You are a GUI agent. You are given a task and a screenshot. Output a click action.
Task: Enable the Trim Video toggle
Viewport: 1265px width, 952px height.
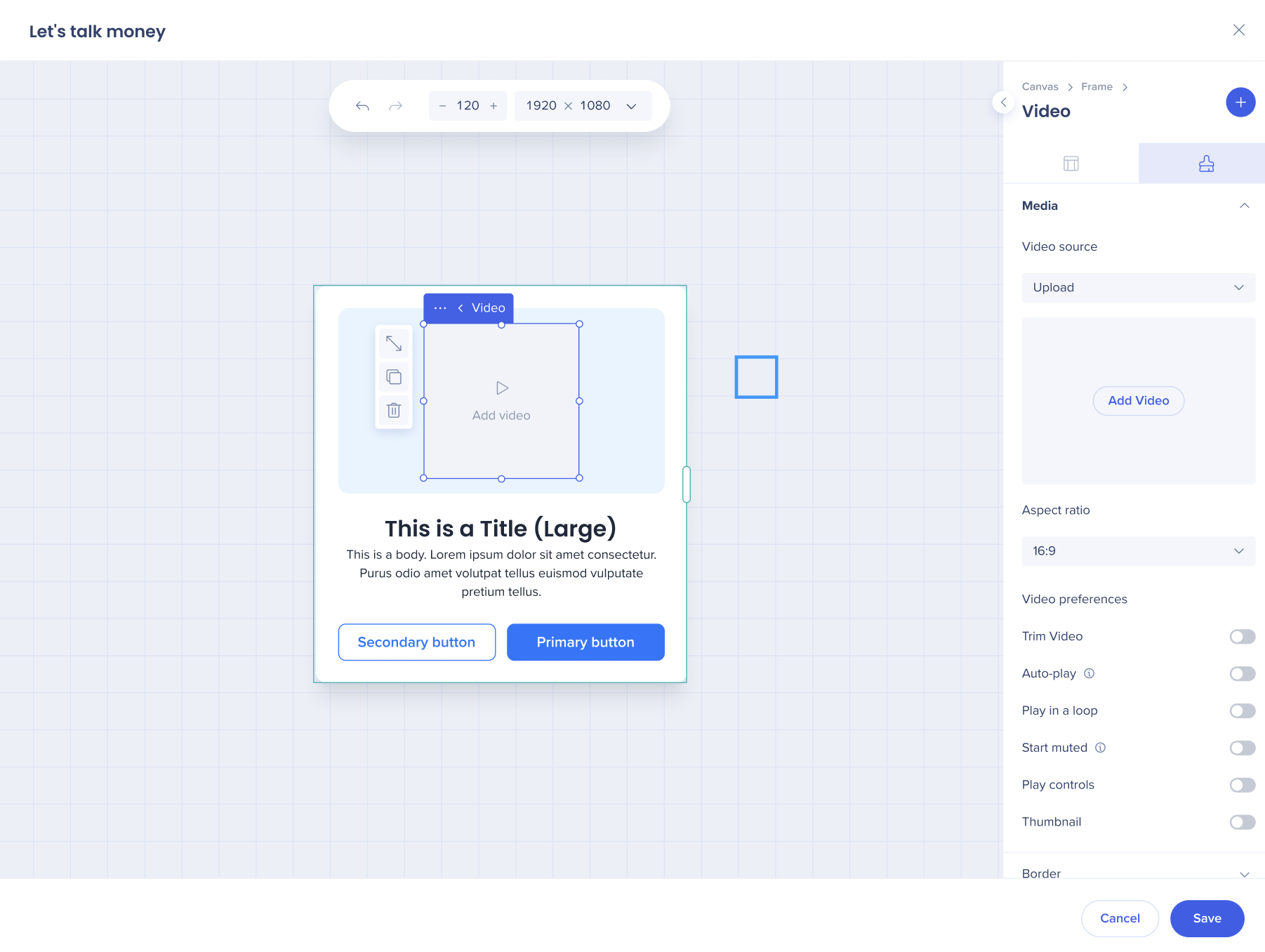pos(1242,637)
